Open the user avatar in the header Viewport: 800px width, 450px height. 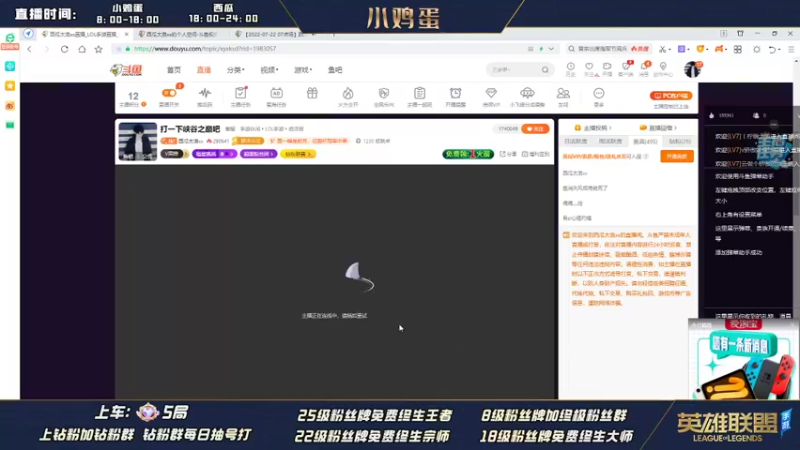click(692, 69)
